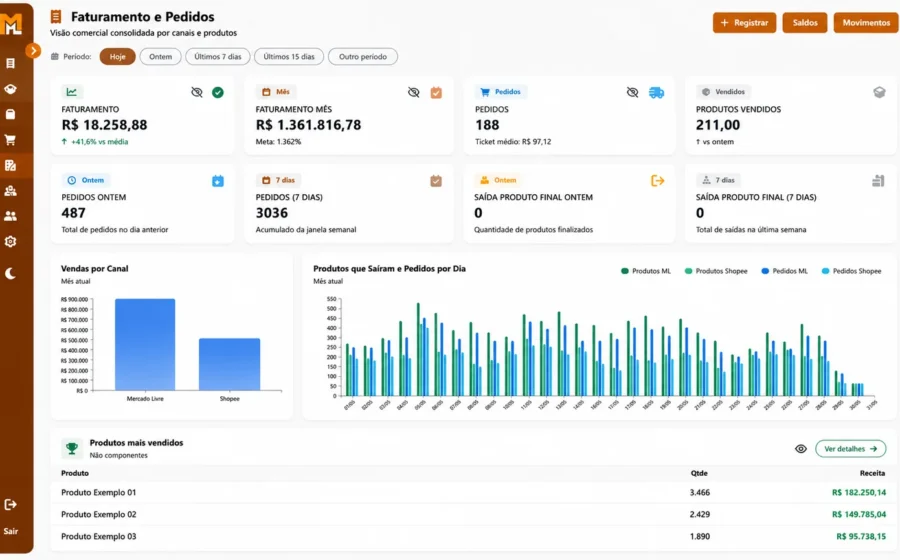Viewport: 900px width, 560px height.
Task: Select the Últimos 7 dias period
Action: 218,57
